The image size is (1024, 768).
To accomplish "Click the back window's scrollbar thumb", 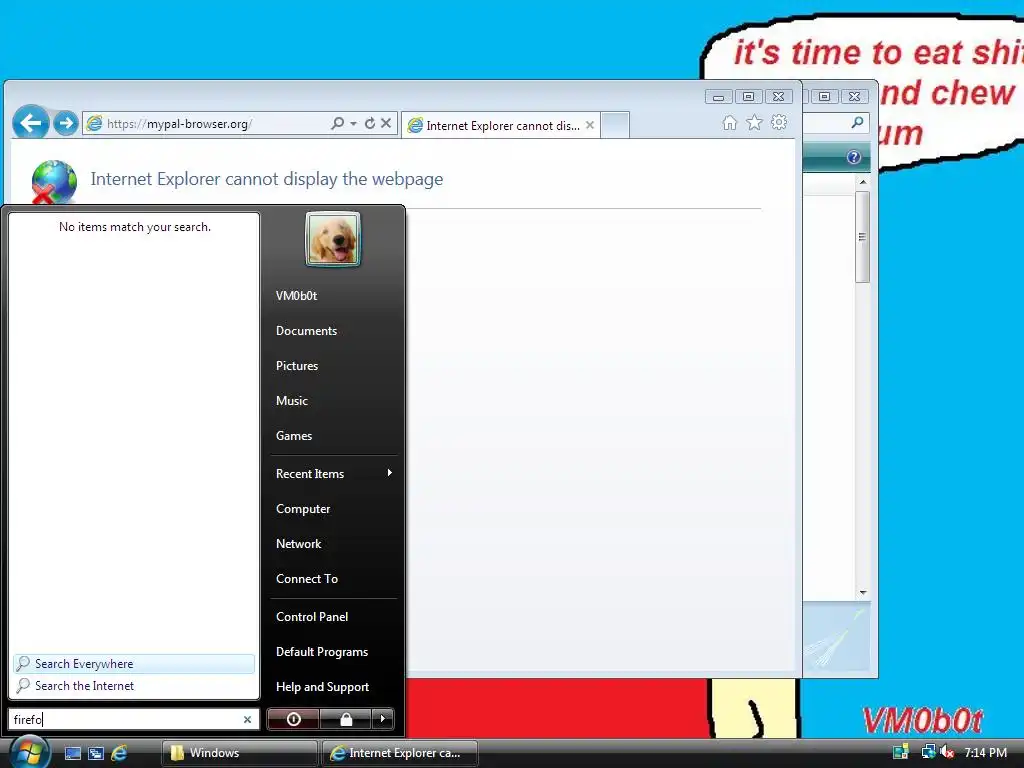I will pos(863,236).
